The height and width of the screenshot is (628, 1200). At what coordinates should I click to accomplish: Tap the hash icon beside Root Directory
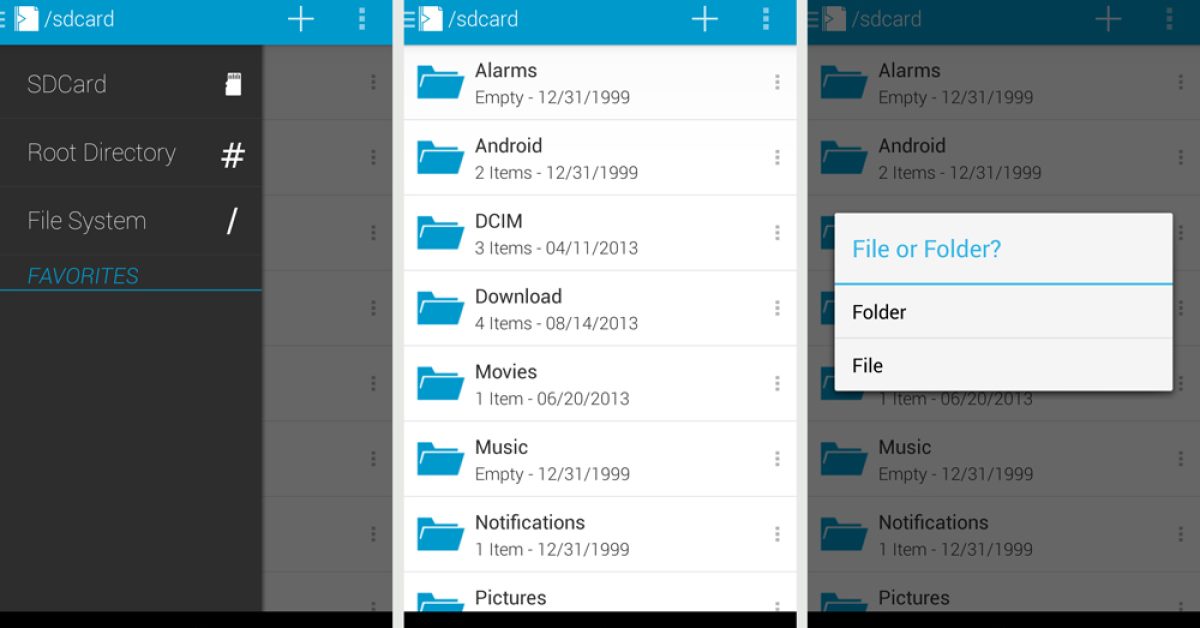pyautogui.click(x=232, y=155)
